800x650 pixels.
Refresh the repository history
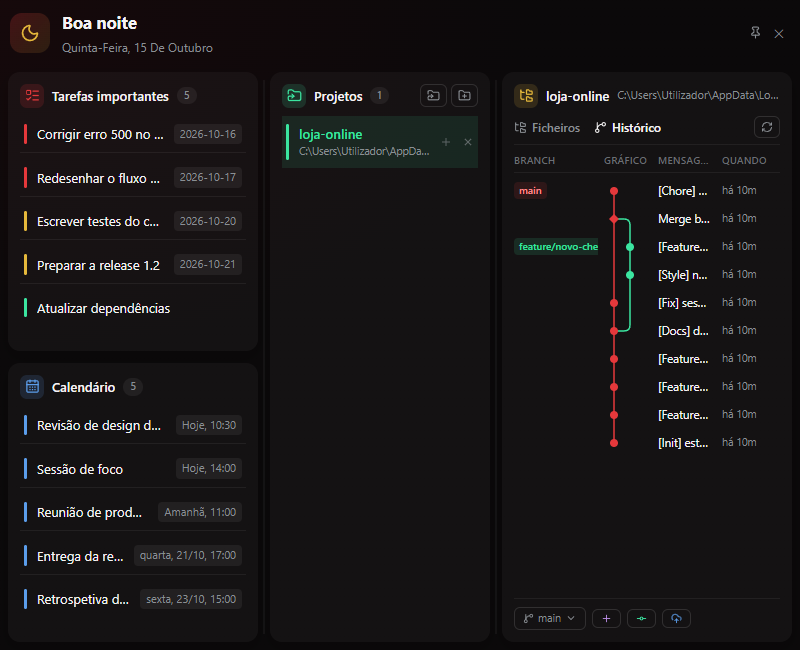coord(767,127)
